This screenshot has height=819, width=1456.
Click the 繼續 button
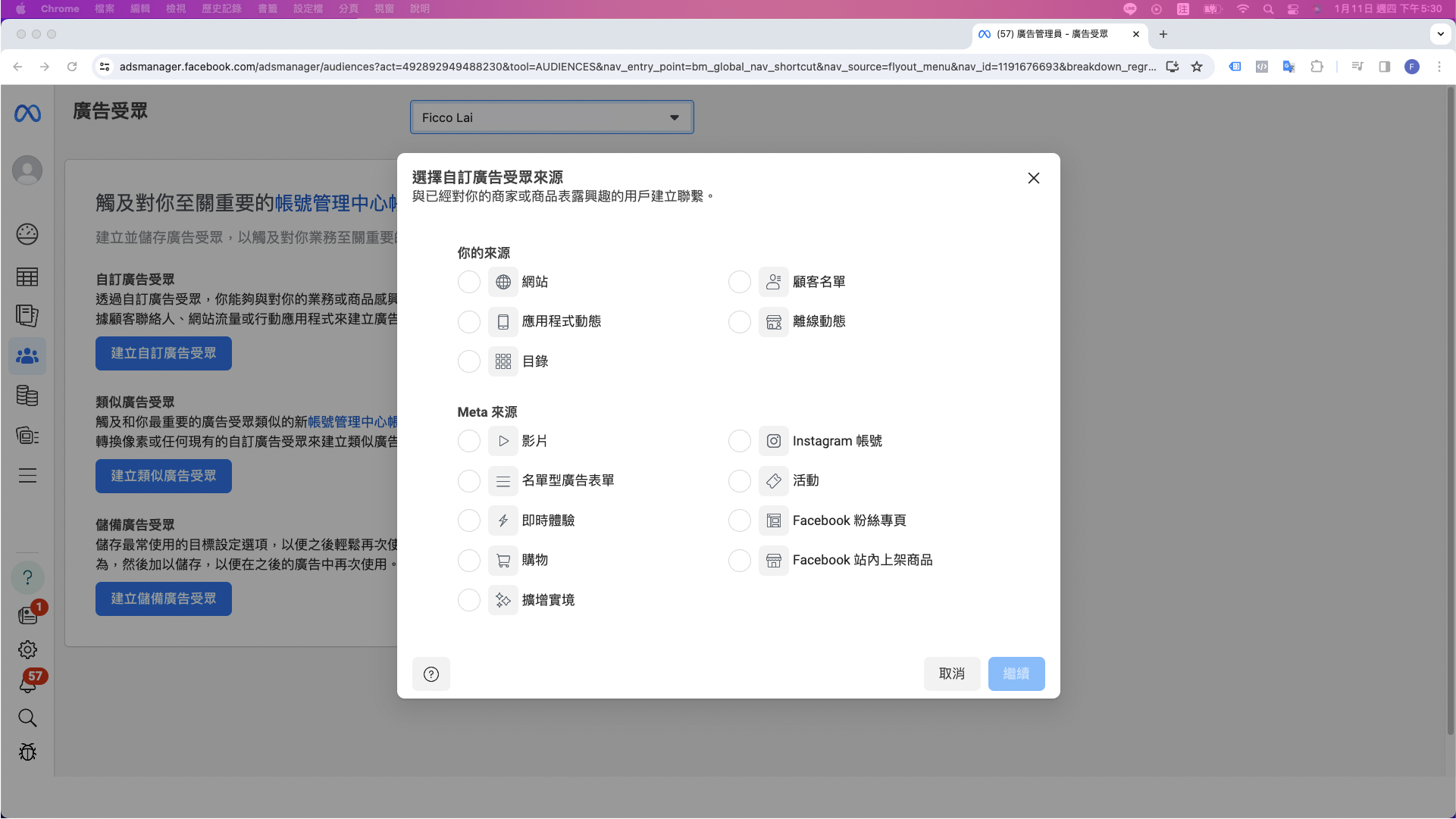point(1016,674)
